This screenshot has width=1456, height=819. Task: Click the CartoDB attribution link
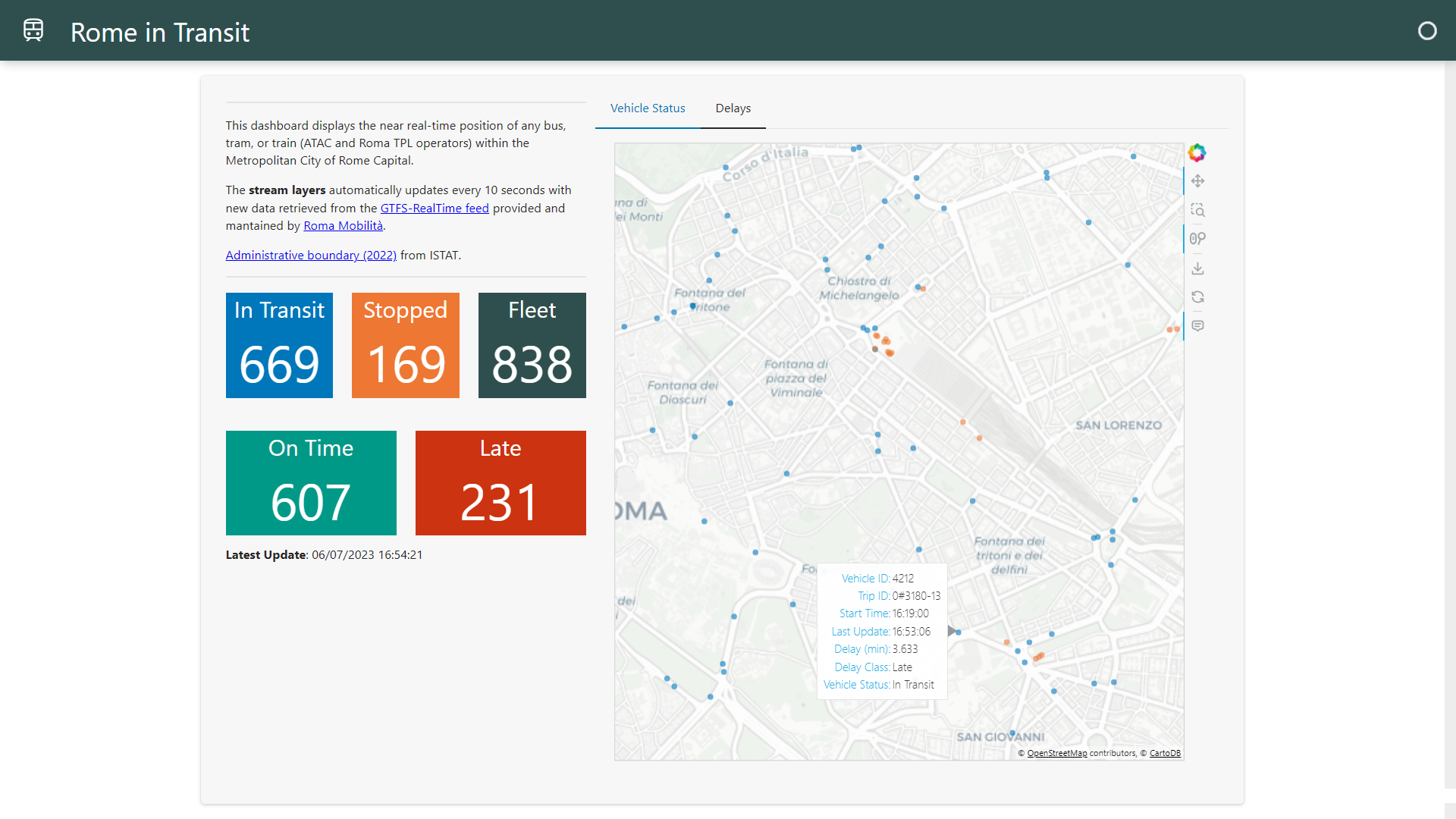[x=1165, y=753]
